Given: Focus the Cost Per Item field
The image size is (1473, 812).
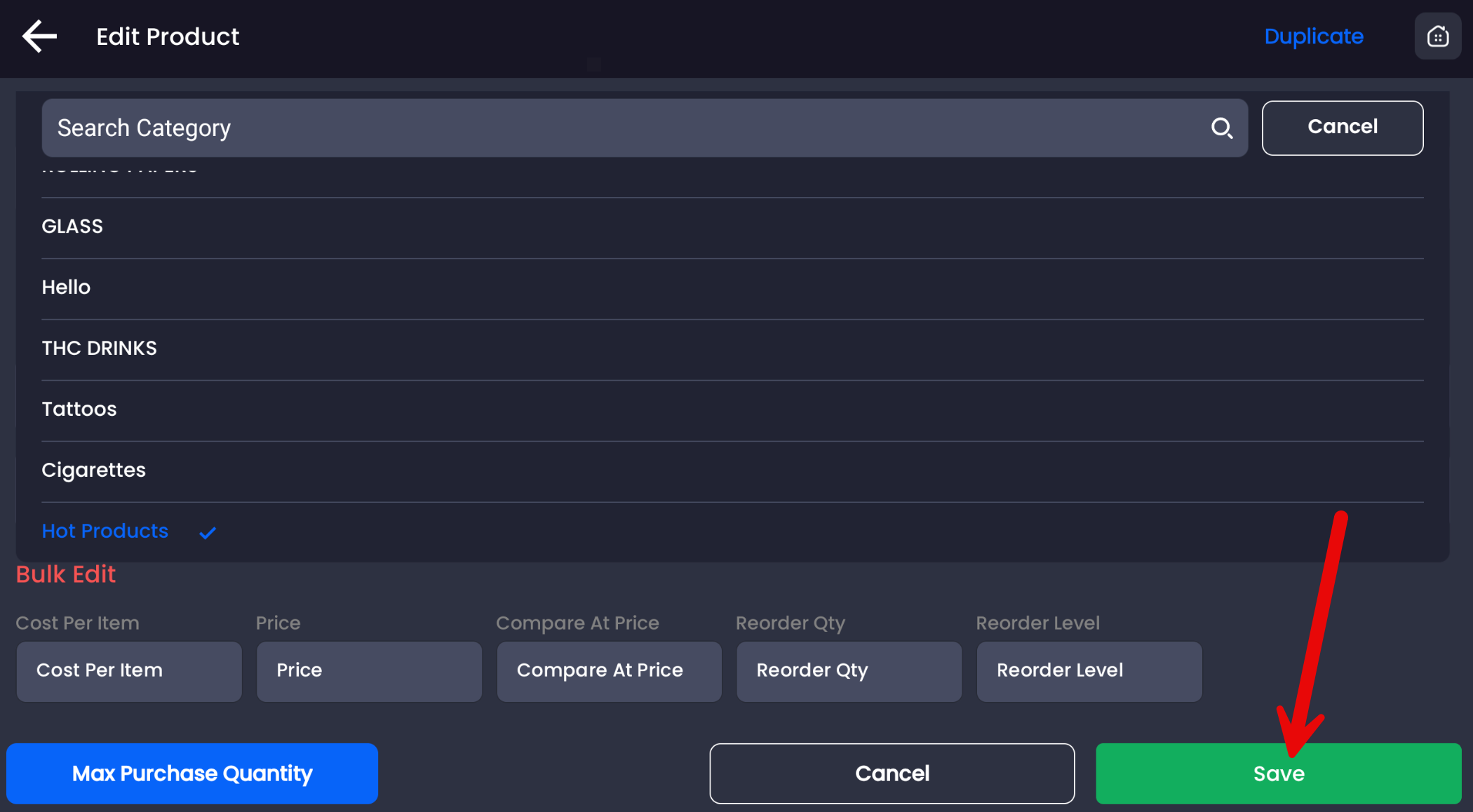Looking at the screenshot, I should [129, 671].
